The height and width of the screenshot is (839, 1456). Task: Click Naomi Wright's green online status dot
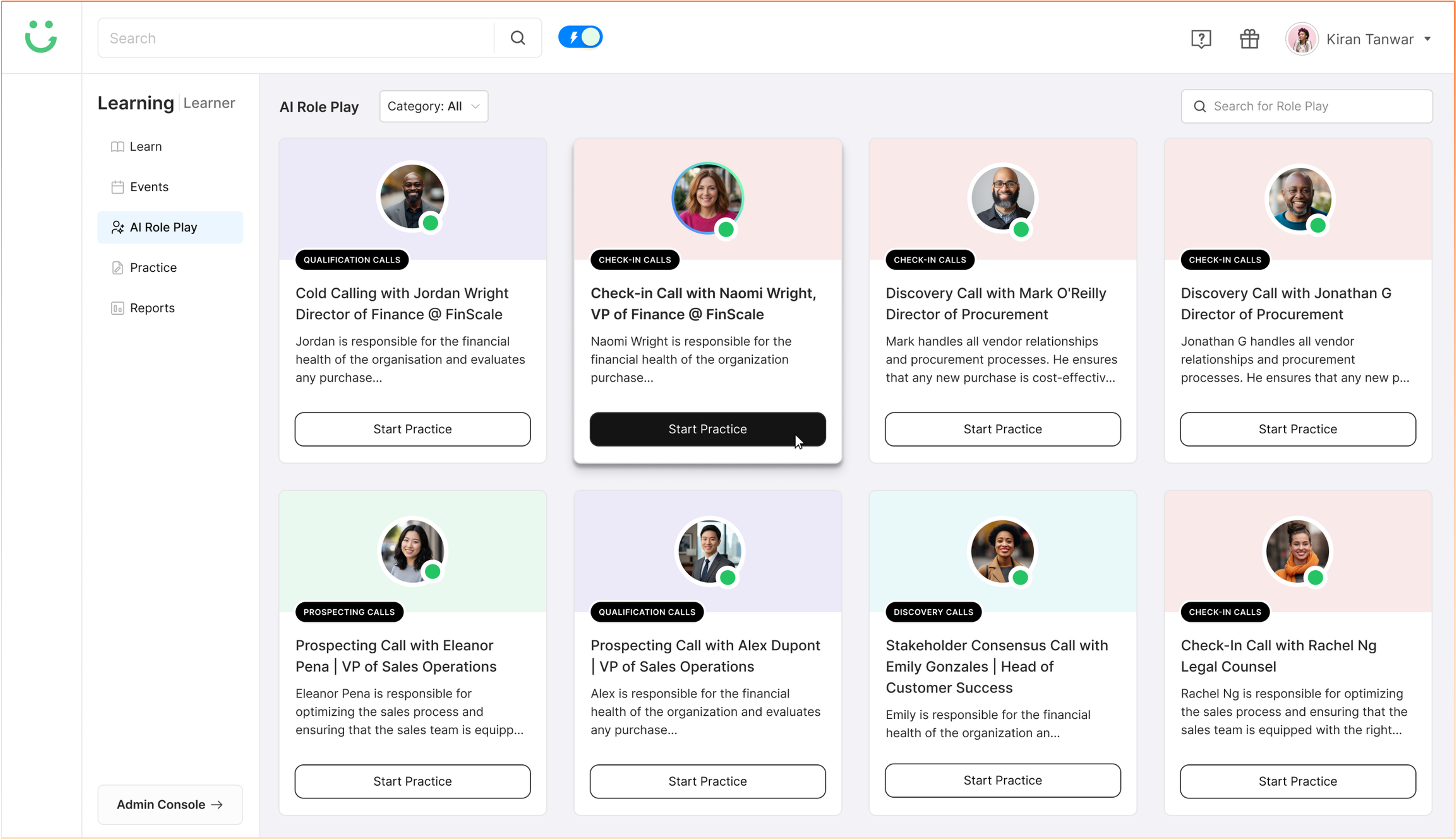click(726, 229)
